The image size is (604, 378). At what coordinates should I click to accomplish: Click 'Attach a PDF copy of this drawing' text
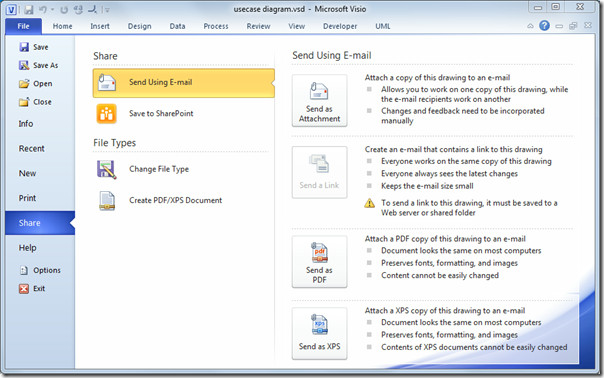pos(445,239)
